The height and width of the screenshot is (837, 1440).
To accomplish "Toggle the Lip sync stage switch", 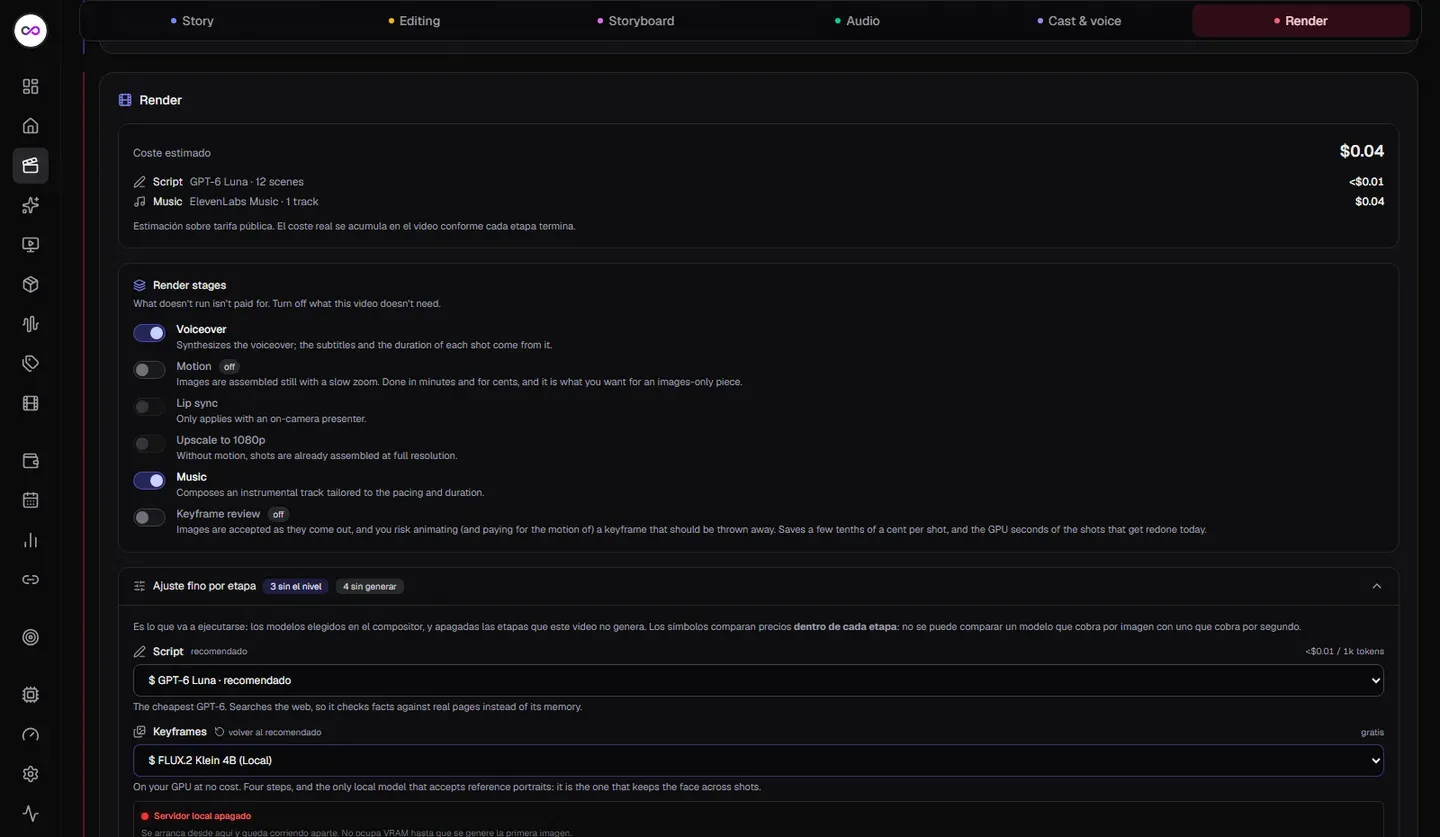I will (x=150, y=407).
